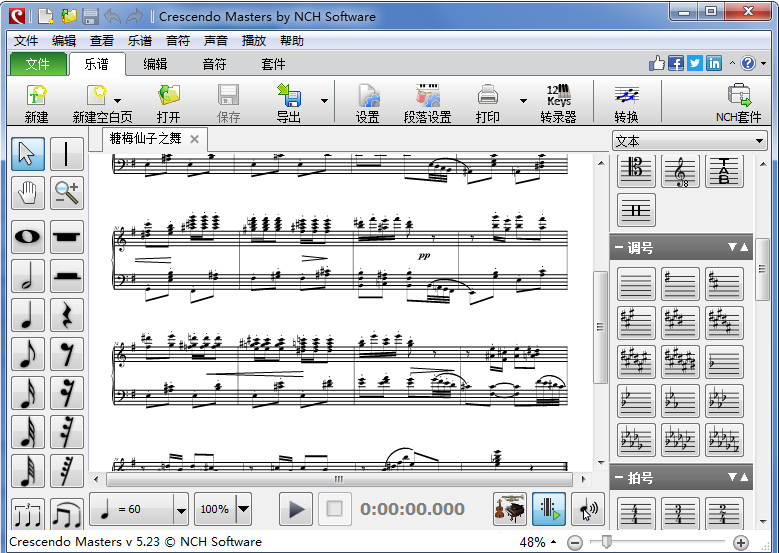Open the 100% playback speed dropdown
The height and width of the screenshot is (553, 779).
point(243,509)
